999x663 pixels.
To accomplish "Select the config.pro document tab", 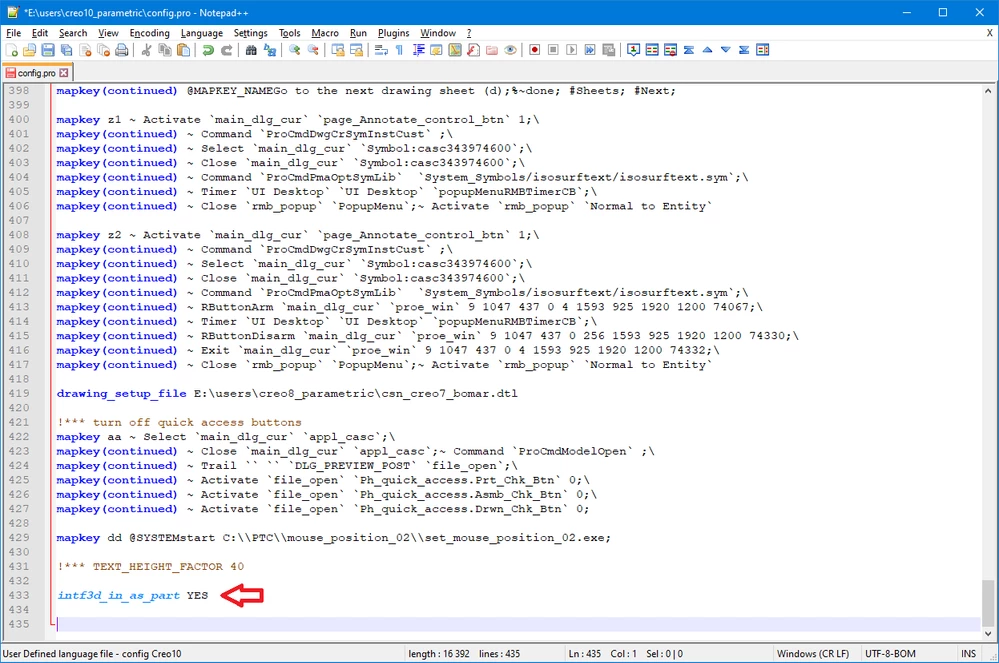I will [36, 73].
